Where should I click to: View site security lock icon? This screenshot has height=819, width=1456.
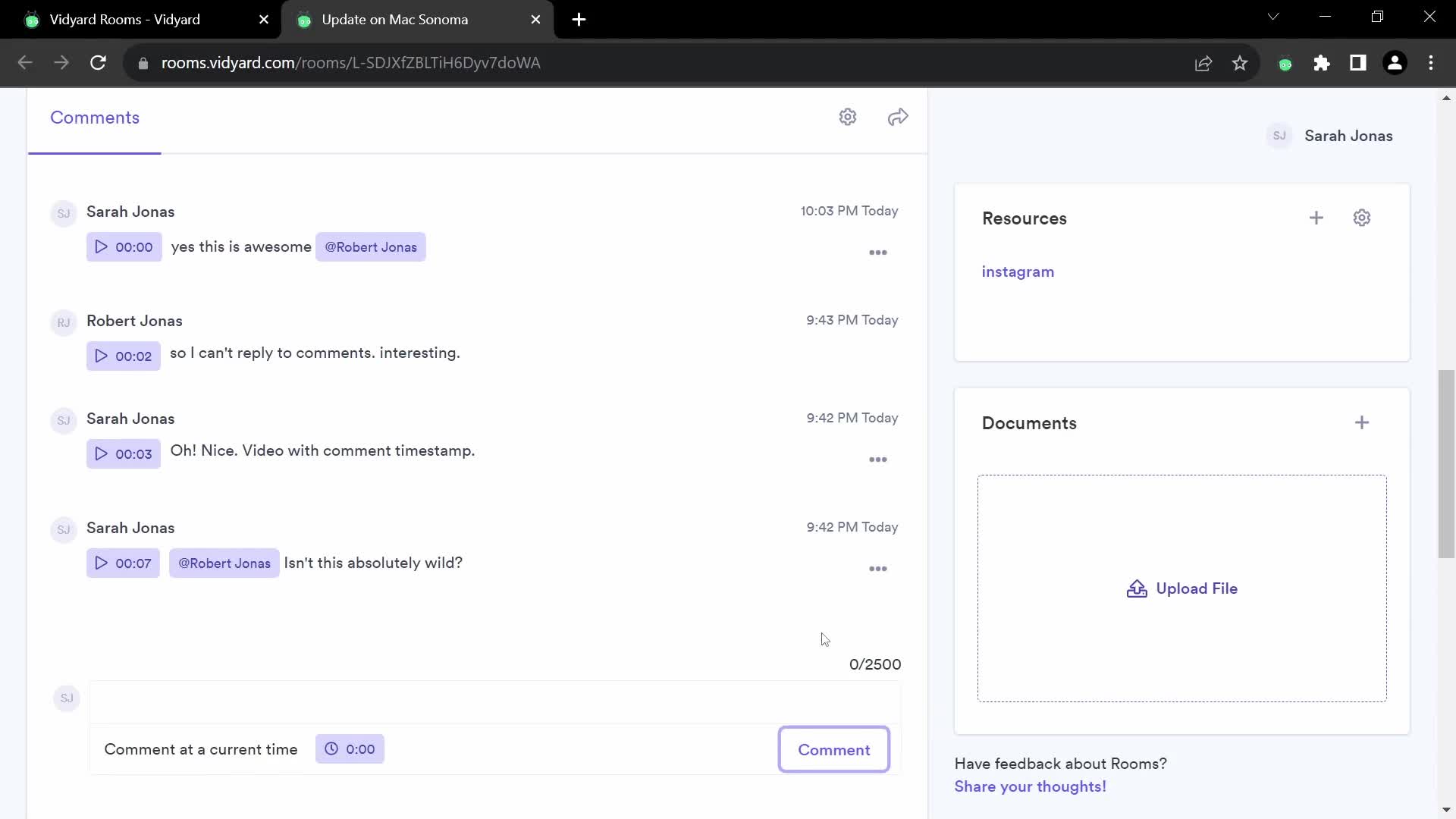click(x=143, y=64)
